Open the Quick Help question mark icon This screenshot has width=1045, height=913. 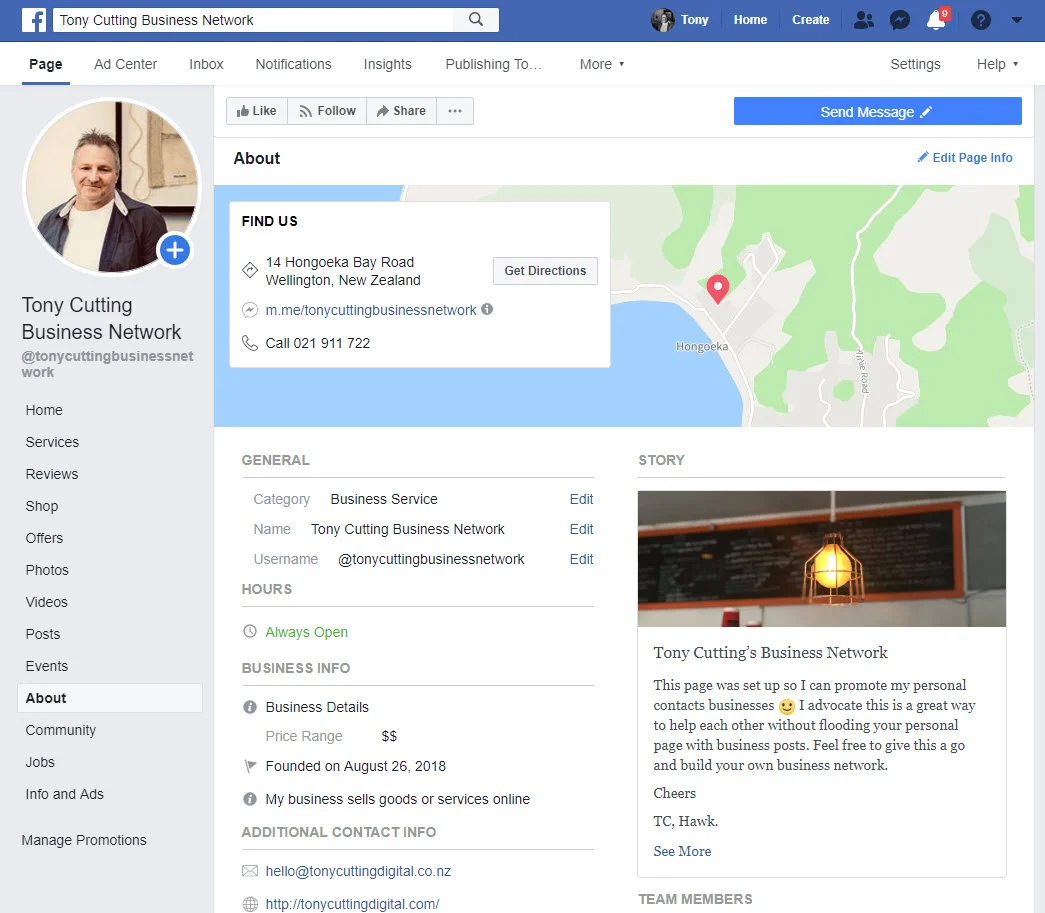click(x=980, y=20)
